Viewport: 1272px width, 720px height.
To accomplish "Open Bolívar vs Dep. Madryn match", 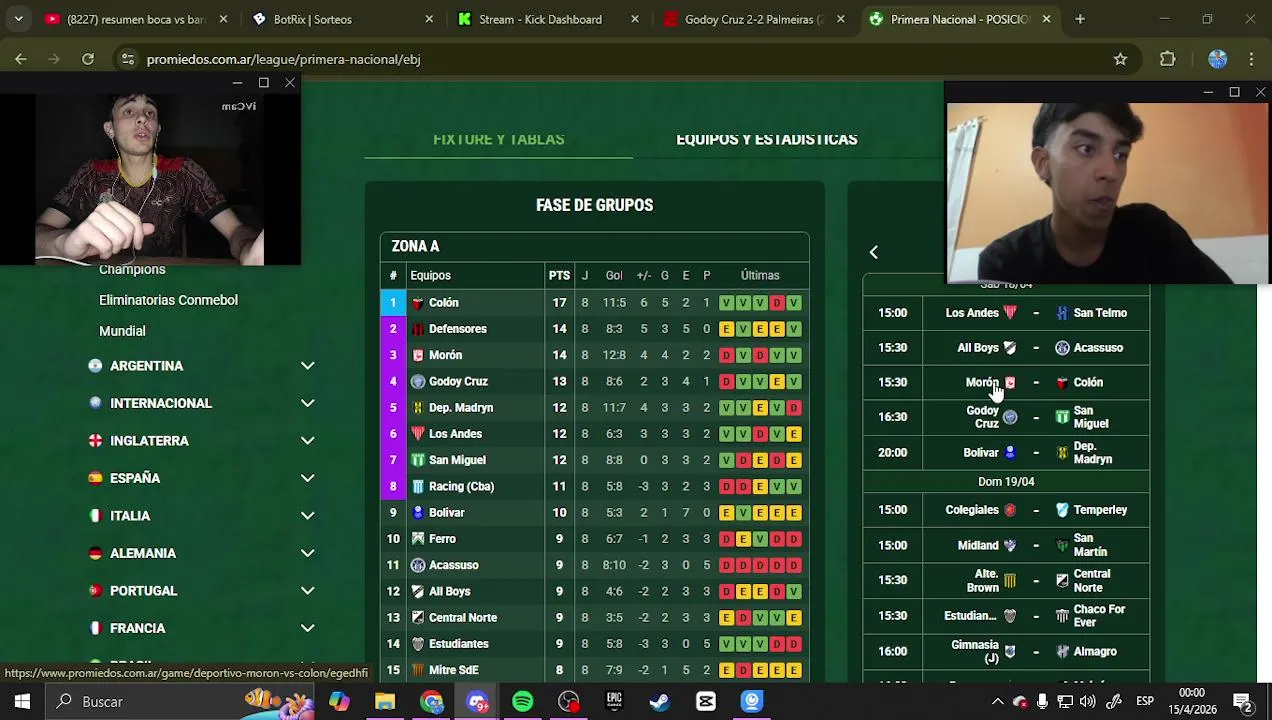I will pyautogui.click(x=1006, y=453).
